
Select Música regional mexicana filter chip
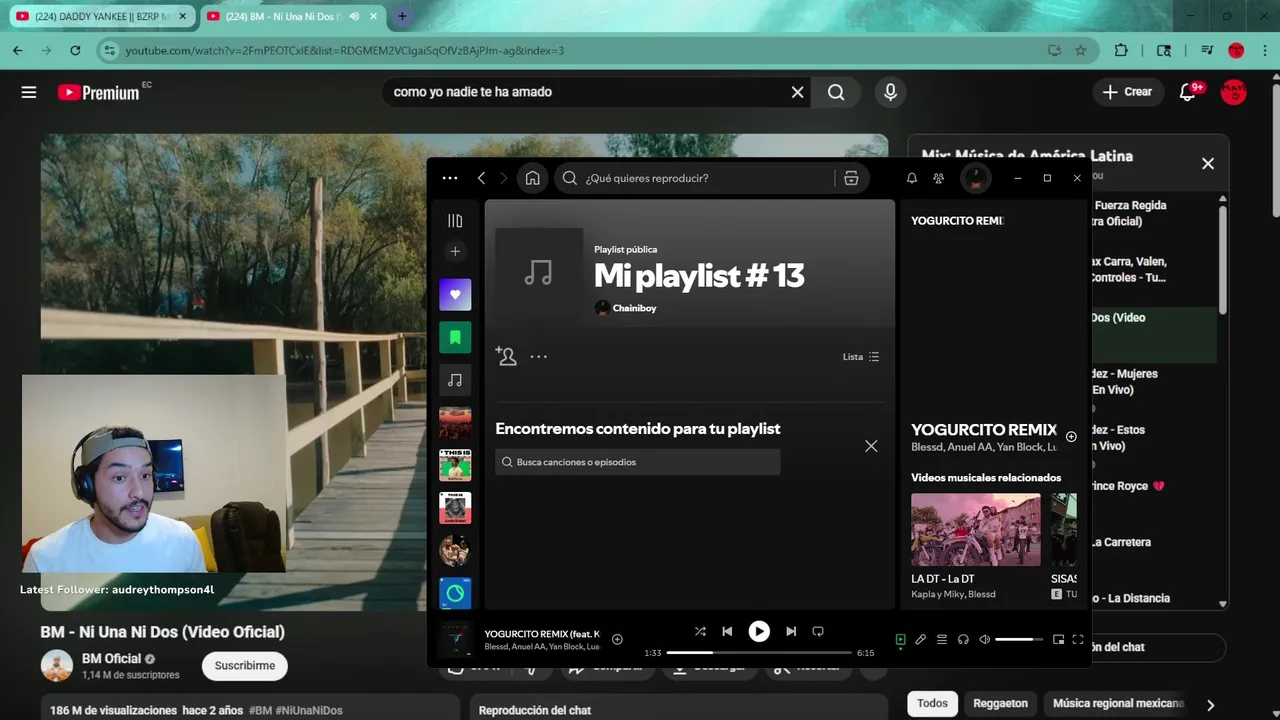click(1118, 704)
